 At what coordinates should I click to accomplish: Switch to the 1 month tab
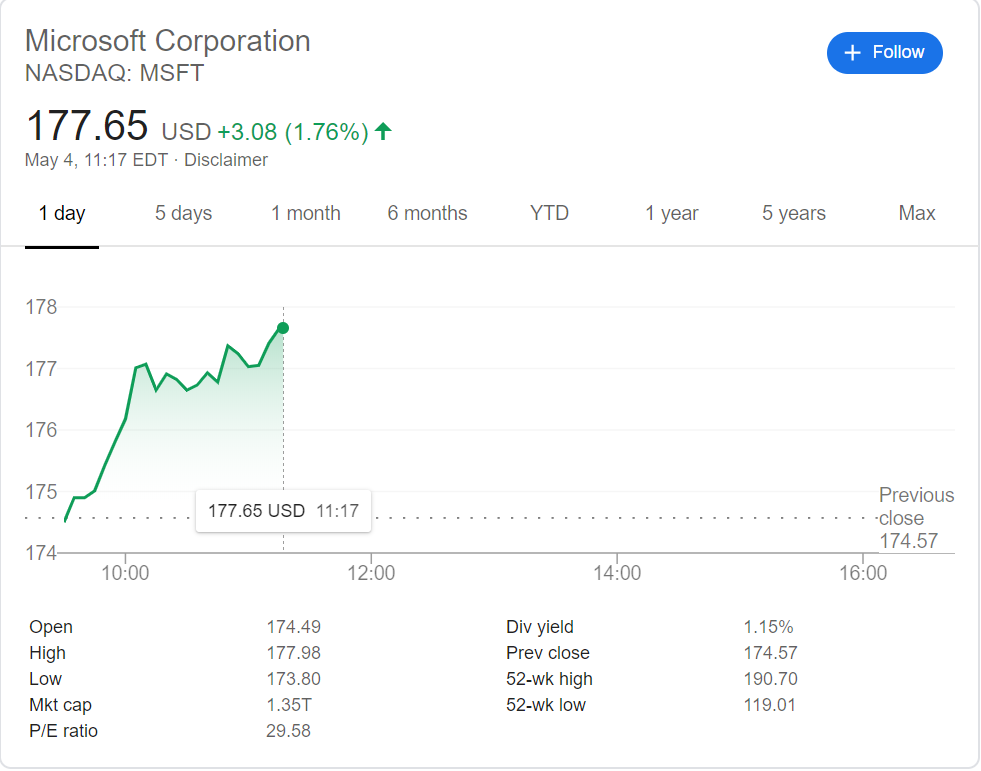click(305, 213)
